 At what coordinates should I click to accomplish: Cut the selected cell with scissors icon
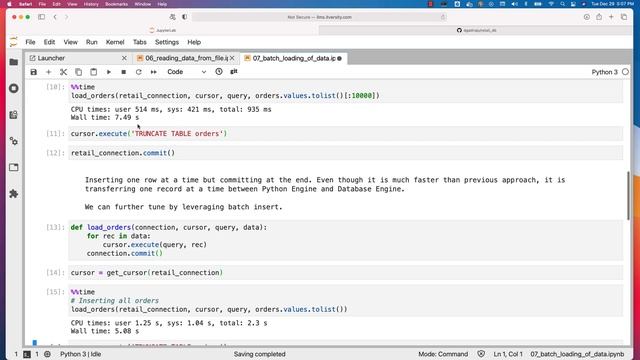point(63,72)
